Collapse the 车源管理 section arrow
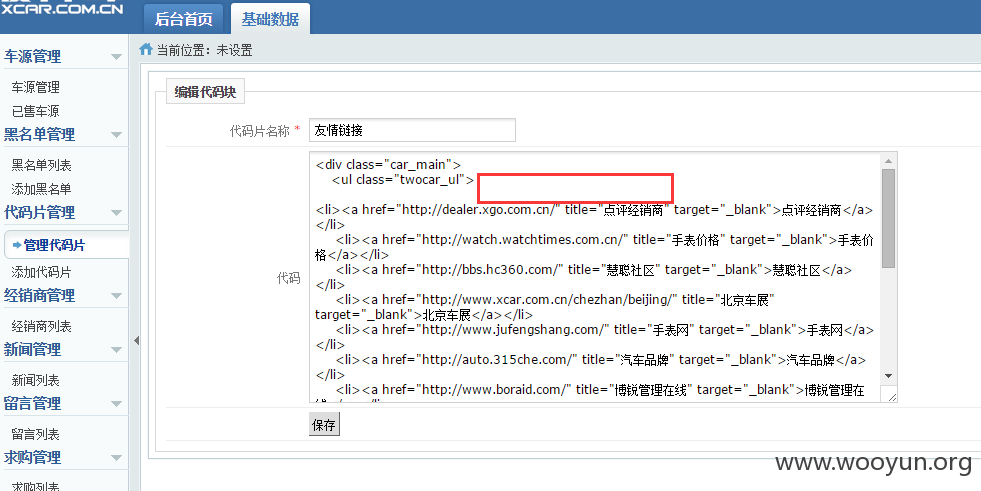 [x=116, y=57]
